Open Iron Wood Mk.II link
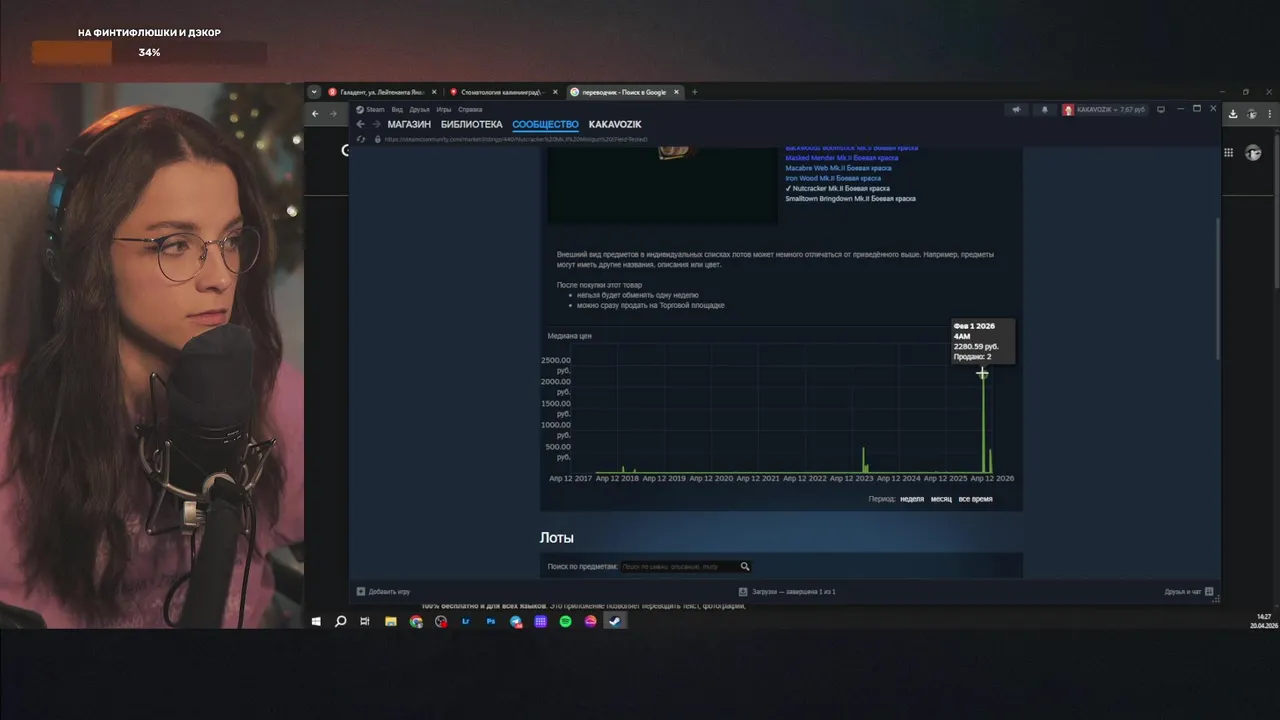 tap(833, 178)
